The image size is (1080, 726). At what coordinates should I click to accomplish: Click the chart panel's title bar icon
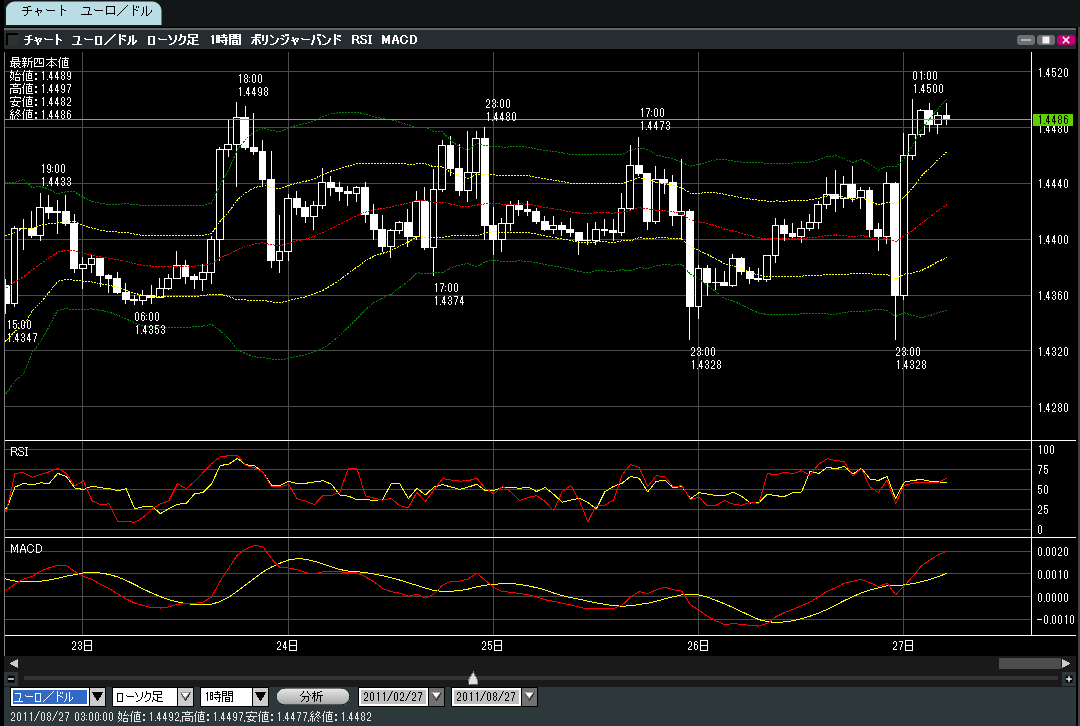click(x=12, y=40)
